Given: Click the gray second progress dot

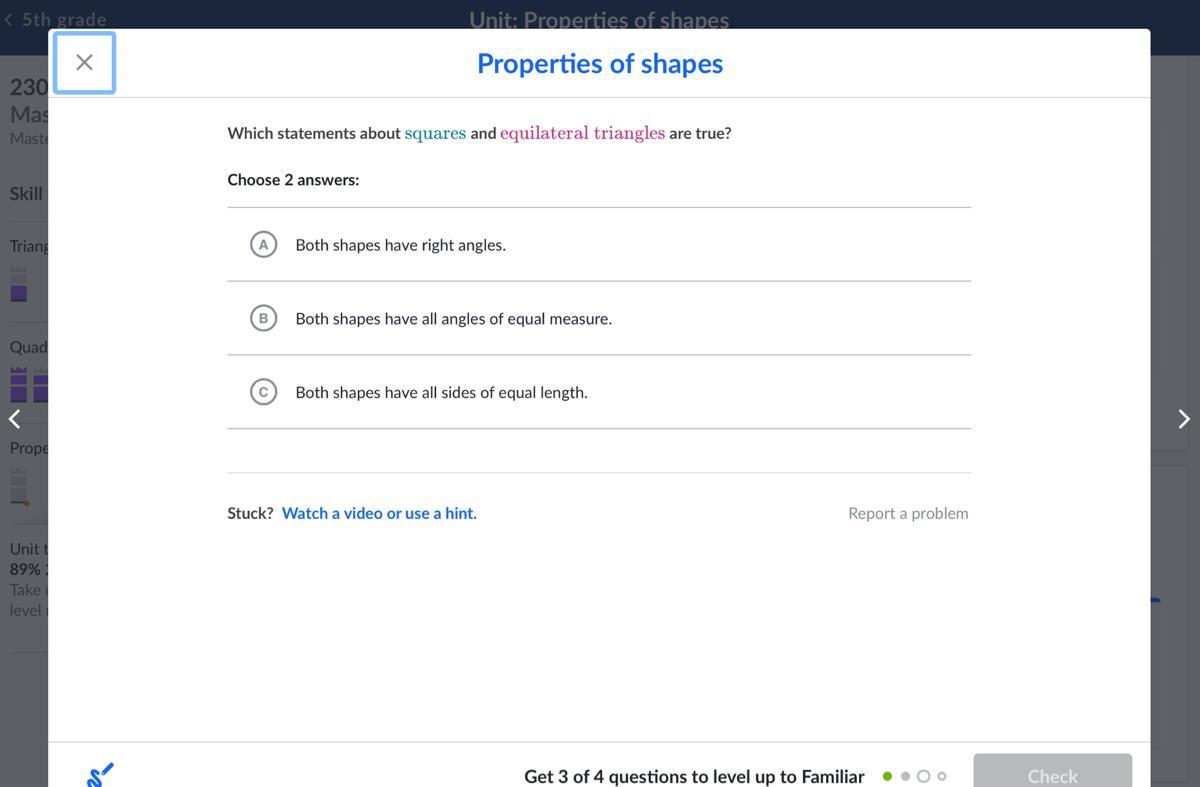Looking at the screenshot, I should (905, 776).
